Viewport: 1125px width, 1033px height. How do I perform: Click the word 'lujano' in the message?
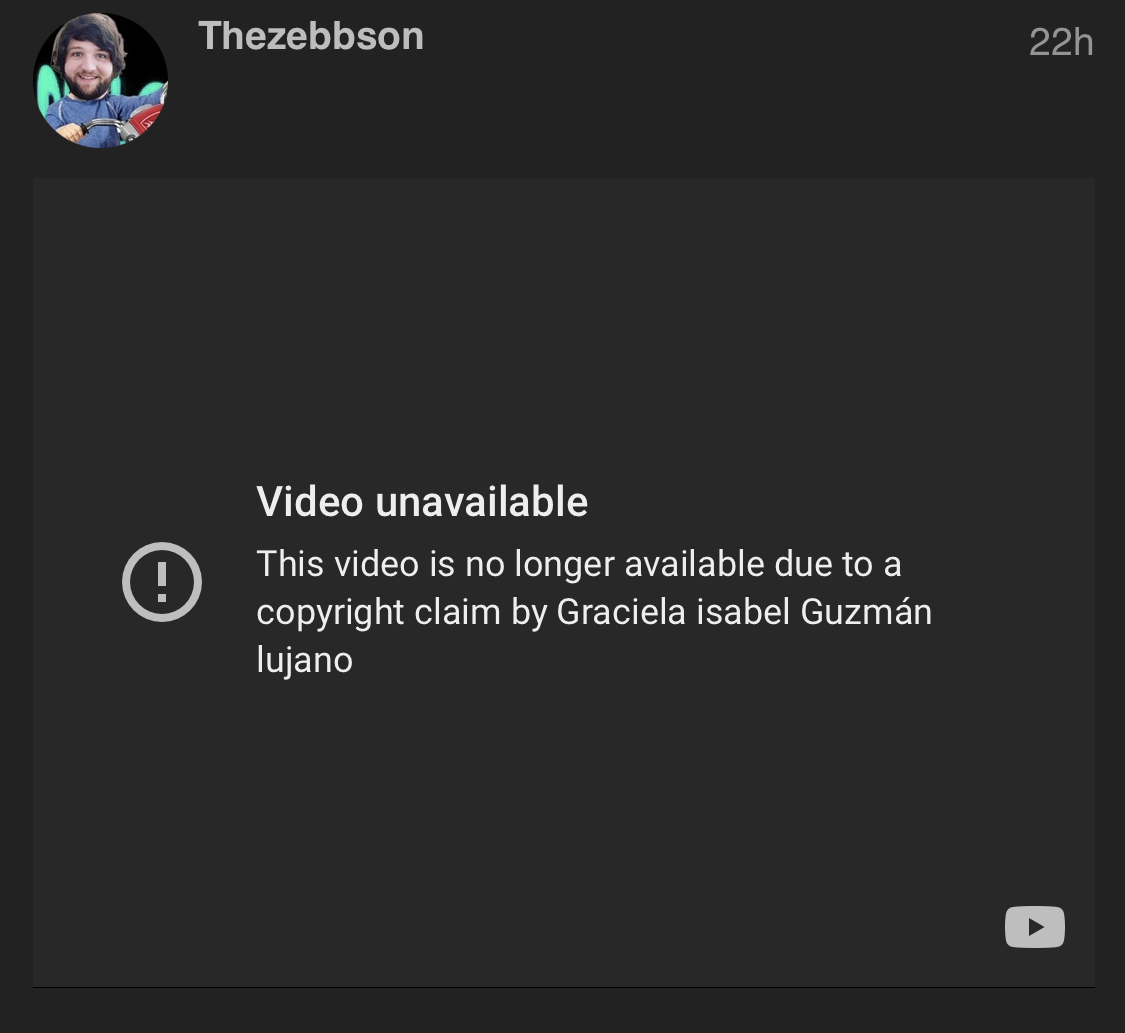click(x=304, y=660)
